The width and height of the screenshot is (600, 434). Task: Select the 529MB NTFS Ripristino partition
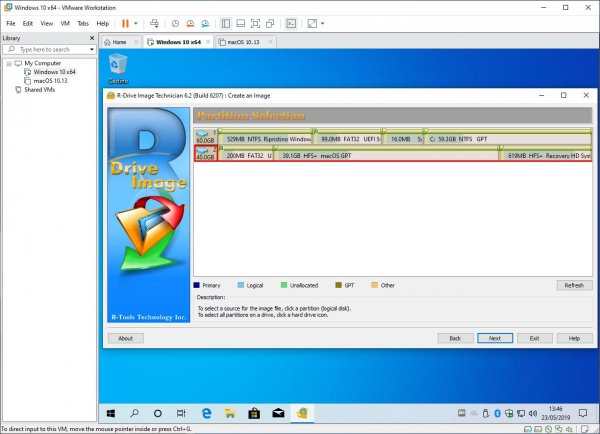pyautogui.click(x=266, y=137)
